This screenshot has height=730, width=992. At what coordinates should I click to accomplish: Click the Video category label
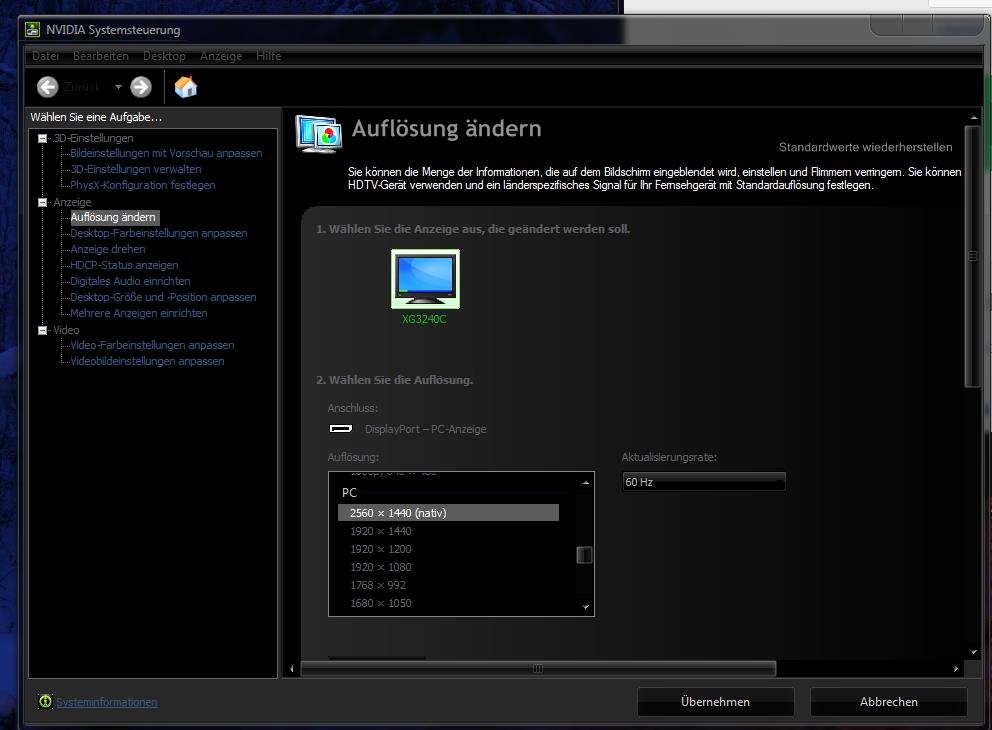[x=66, y=330]
